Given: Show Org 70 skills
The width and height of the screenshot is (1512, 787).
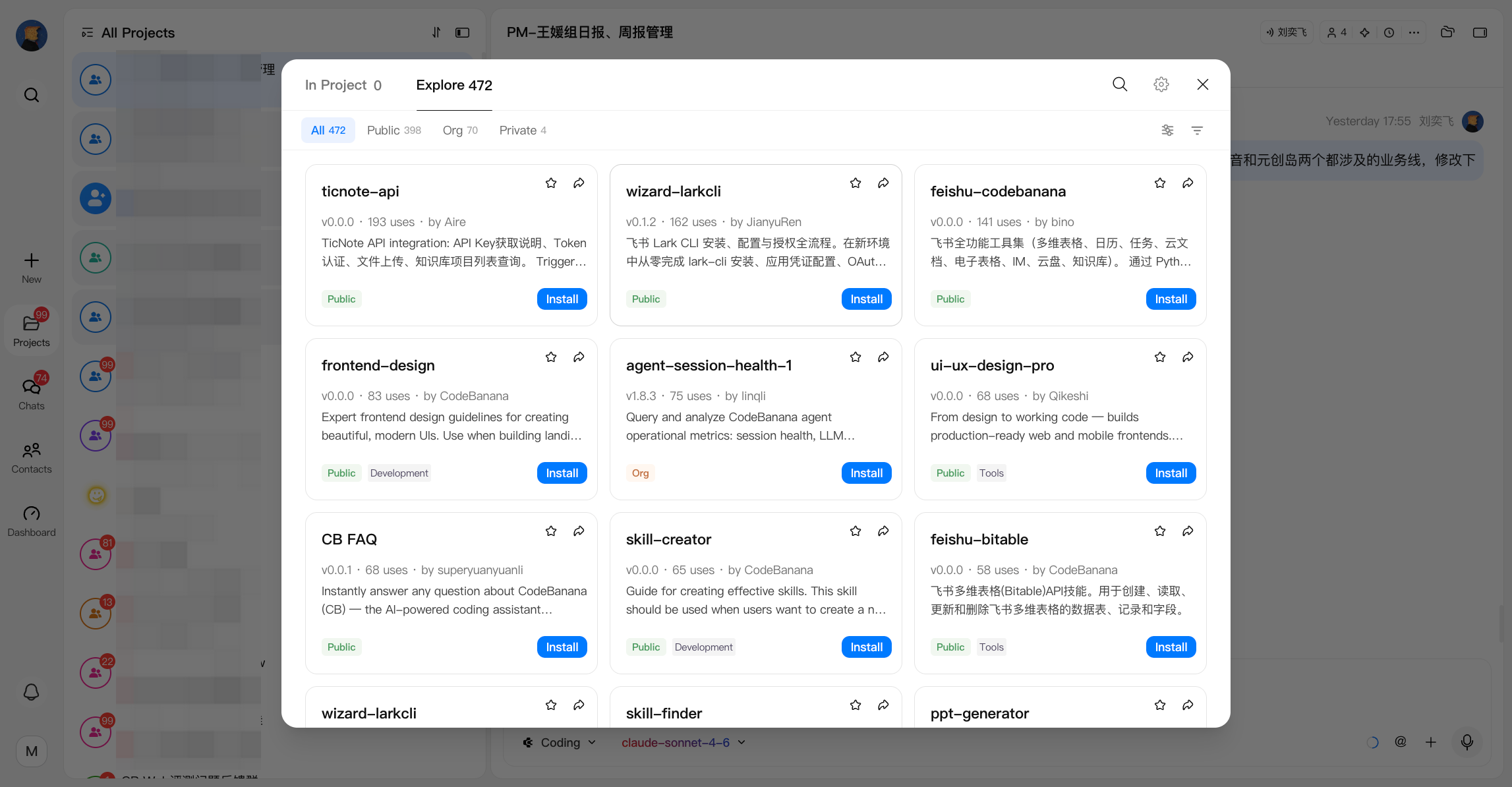Looking at the screenshot, I should 460,131.
